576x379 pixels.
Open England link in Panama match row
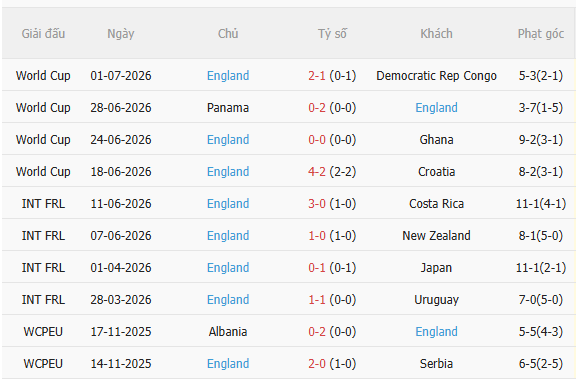436,108
